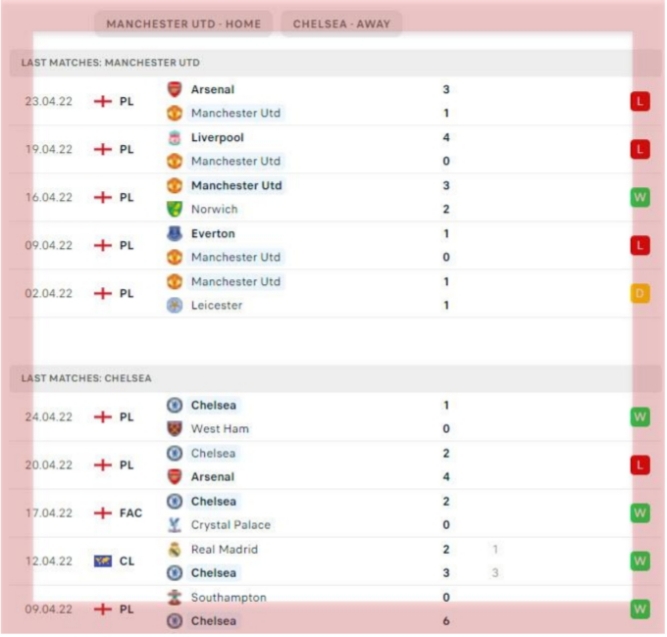Screen dimensions: 667x637
Task: Click L badge for Chelsea-Arsenal match
Action: [x=640, y=465]
